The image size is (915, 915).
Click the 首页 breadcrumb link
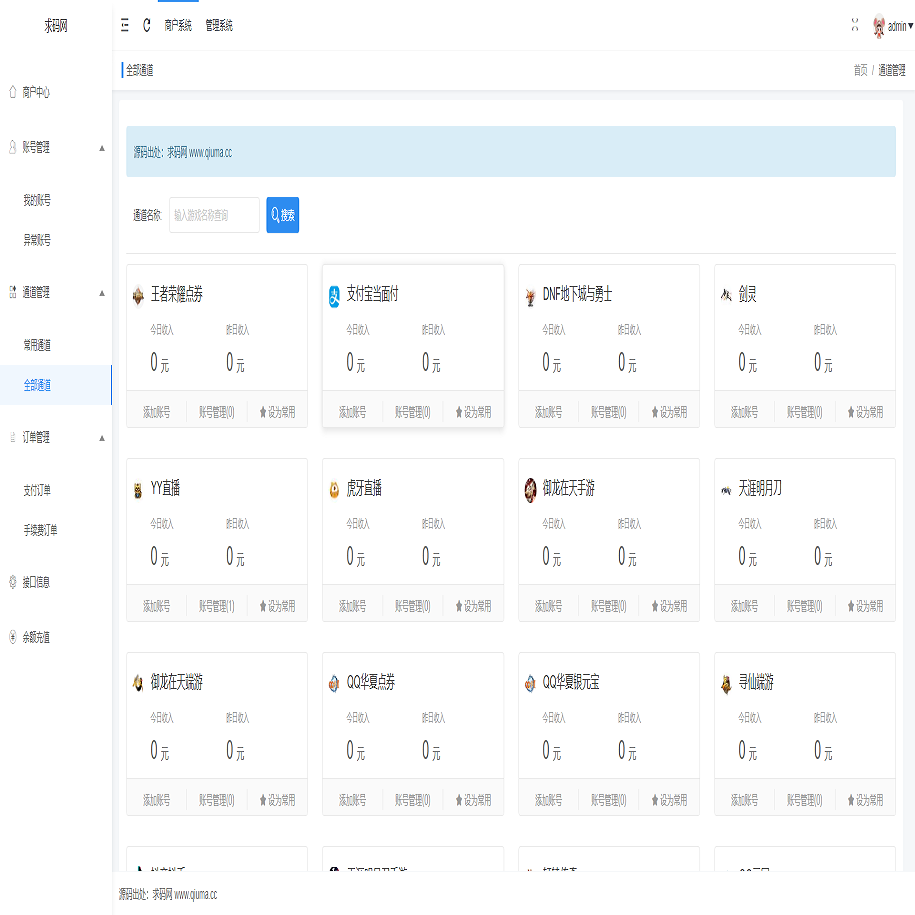pos(860,70)
